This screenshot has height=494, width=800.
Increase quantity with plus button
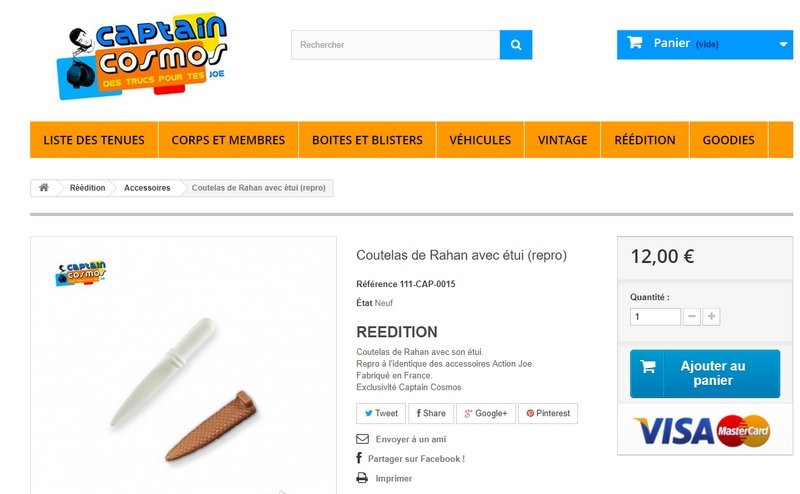coord(711,316)
